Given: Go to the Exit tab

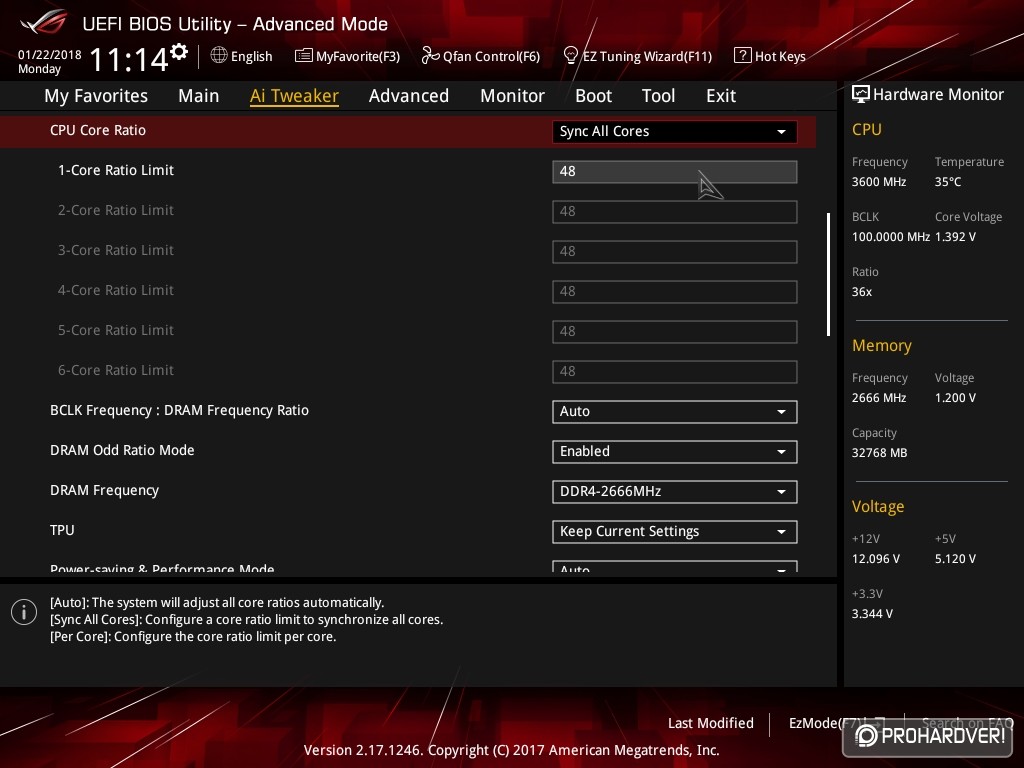Looking at the screenshot, I should pyautogui.click(x=721, y=96).
